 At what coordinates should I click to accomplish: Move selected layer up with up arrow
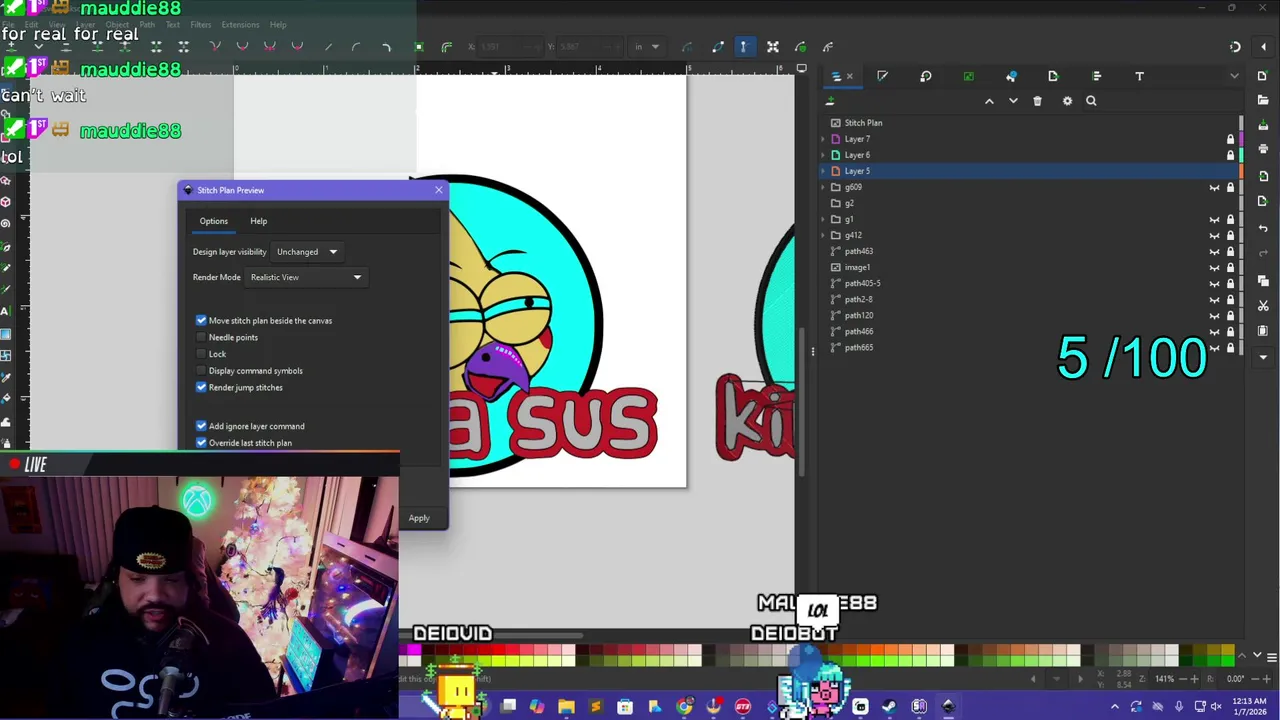[x=989, y=101]
